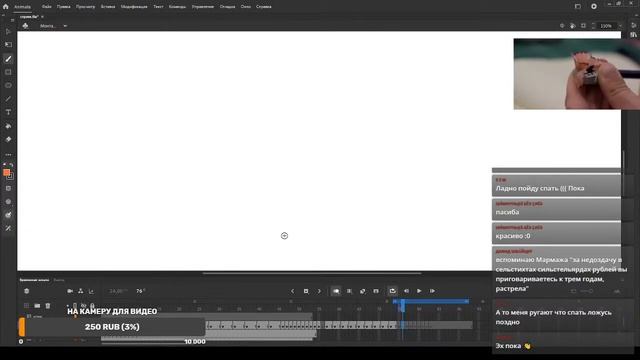This screenshot has height=360, width=640.
Task: Click the create tween icon
Action: (362, 291)
